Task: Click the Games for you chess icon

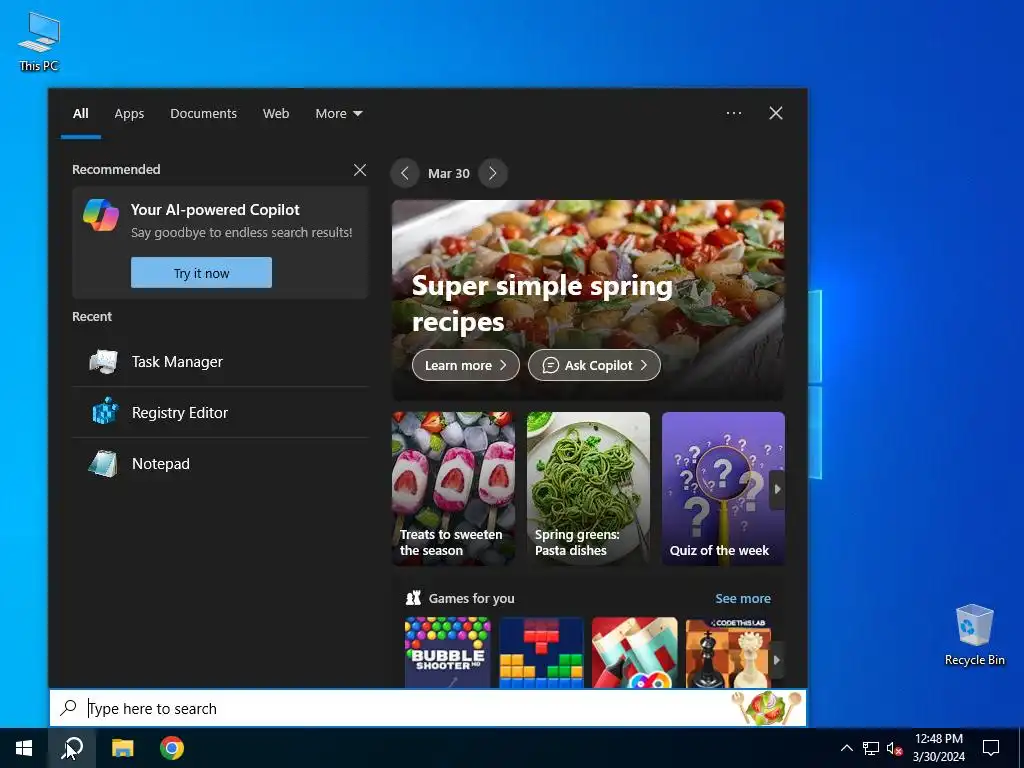Action: tap(413, 598)
